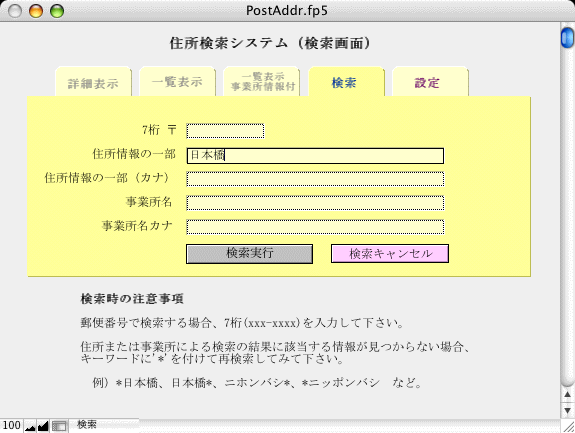Screen dimensions: 575x433
Task: Switch to the 一覧表示 tab
Action: (177, 82)
